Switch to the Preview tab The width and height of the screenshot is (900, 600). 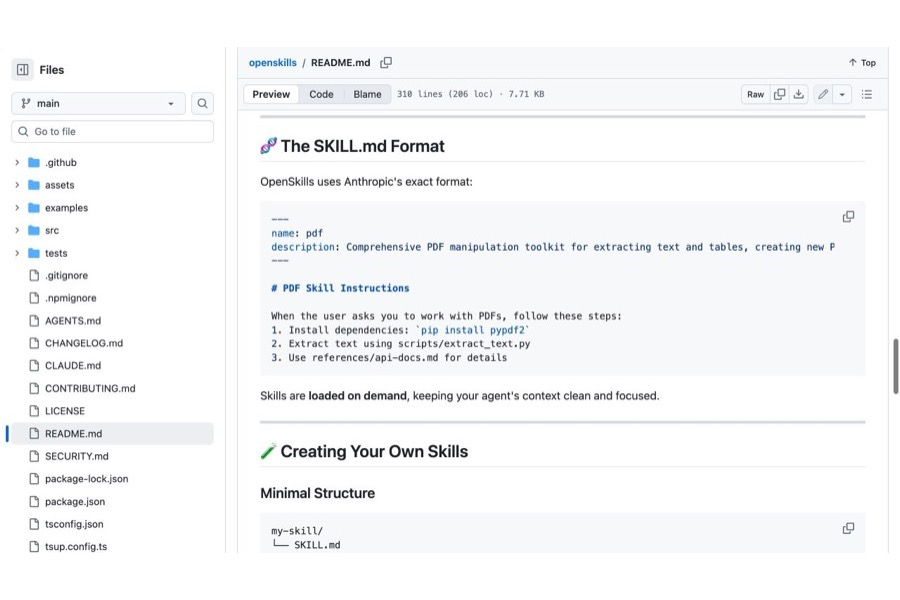coord(271,94)
